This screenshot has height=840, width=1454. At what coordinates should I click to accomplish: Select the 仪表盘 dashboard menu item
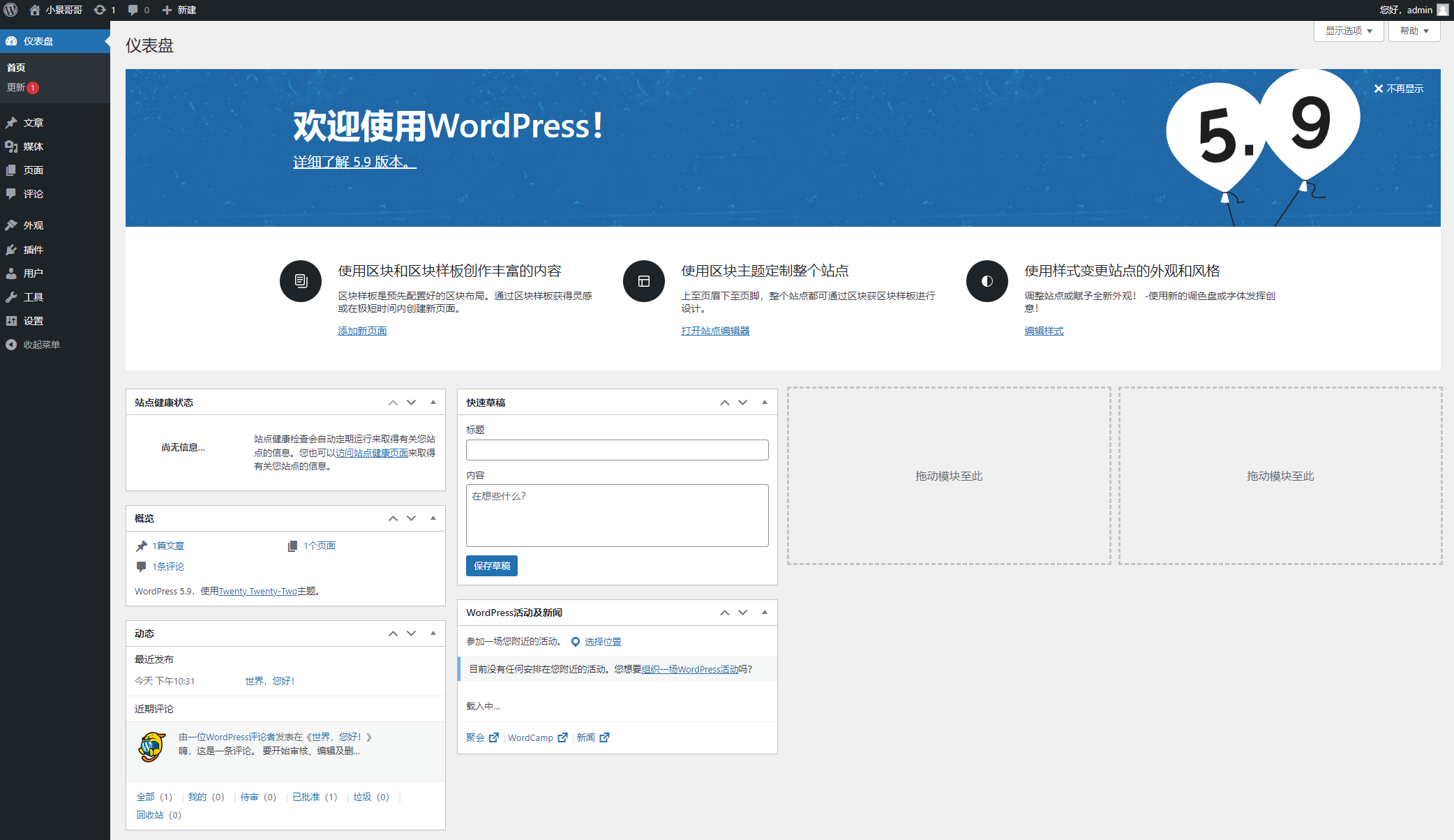click(55, 41)
